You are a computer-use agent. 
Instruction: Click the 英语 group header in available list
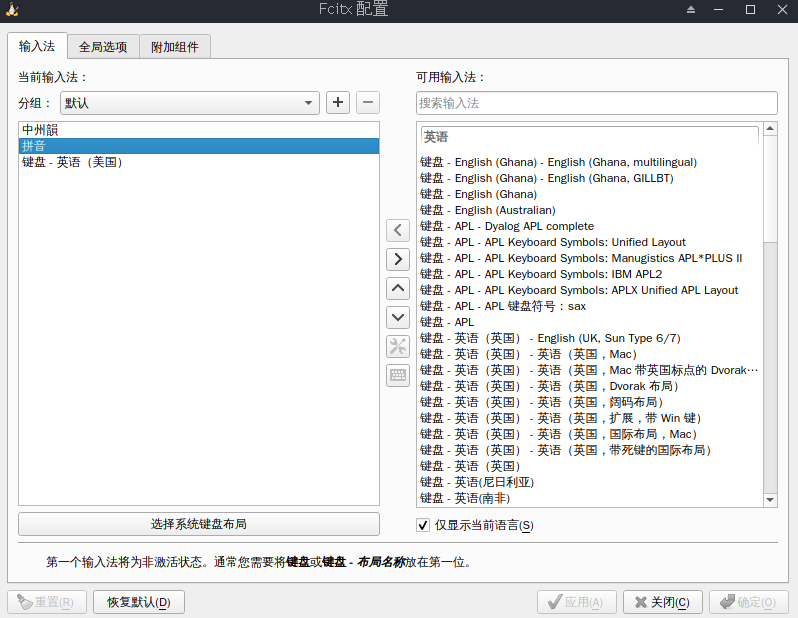[x=590, y=137]
